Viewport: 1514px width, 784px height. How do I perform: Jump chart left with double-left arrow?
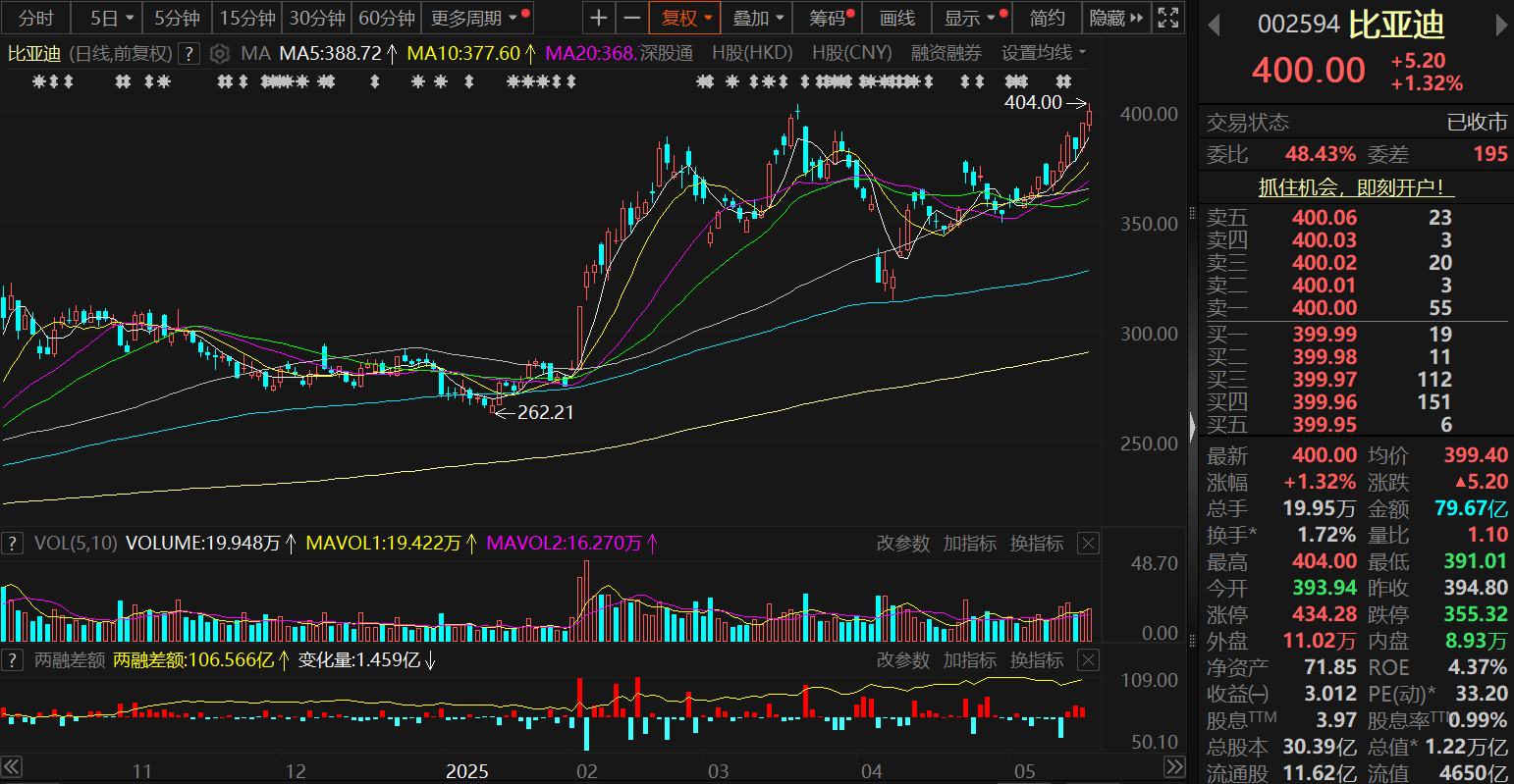click(x=11, y=766)
